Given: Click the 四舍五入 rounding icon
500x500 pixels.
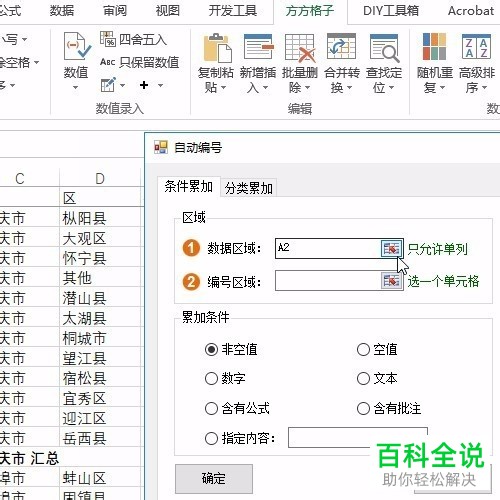Looking at the screenshot, I should (x=108, y=39).
